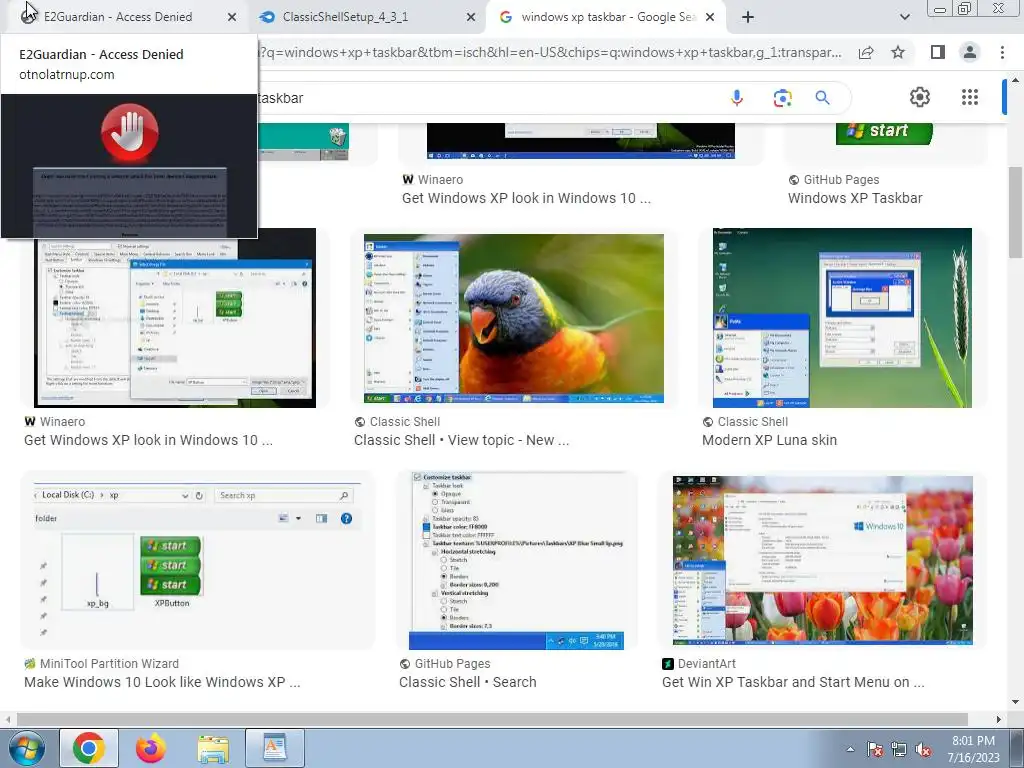Click the vertical scrollbar down arrow

point(1015,703)
